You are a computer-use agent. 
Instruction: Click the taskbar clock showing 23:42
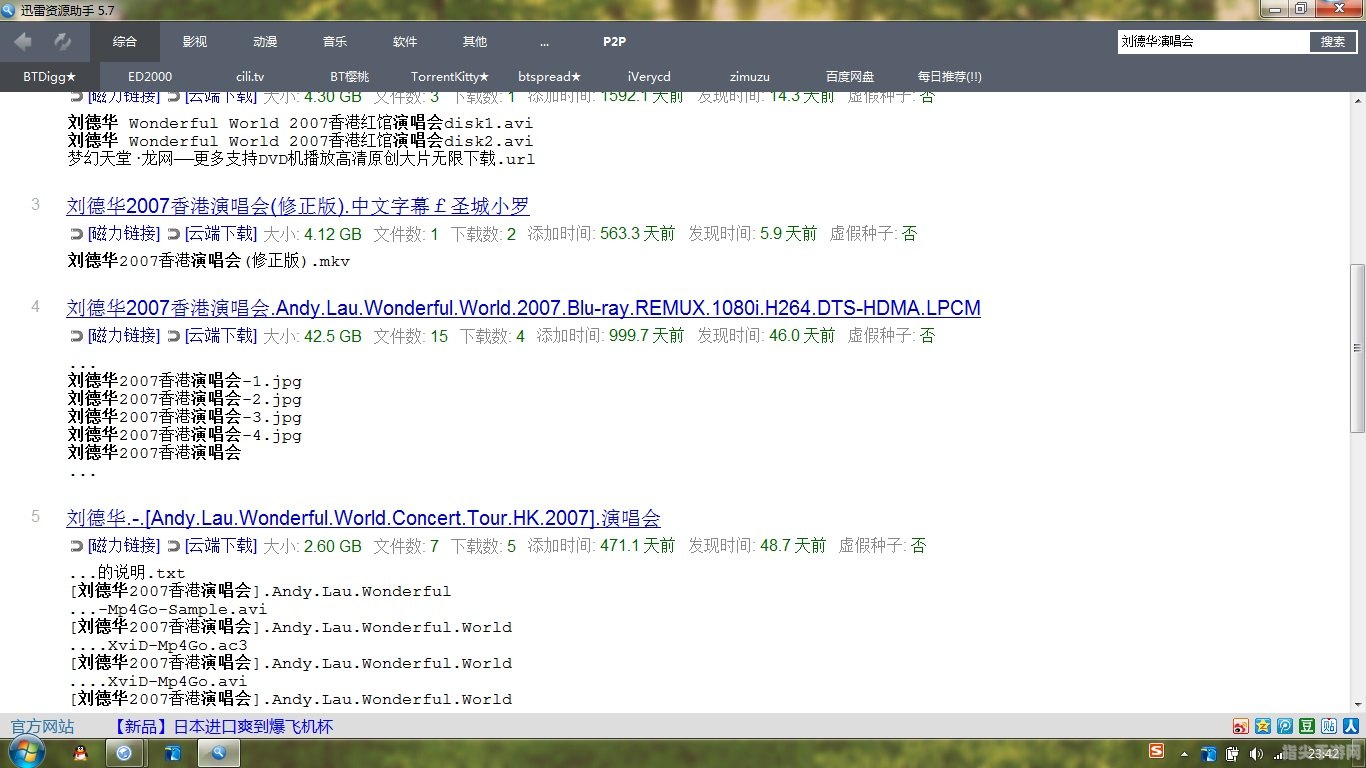1323,753
